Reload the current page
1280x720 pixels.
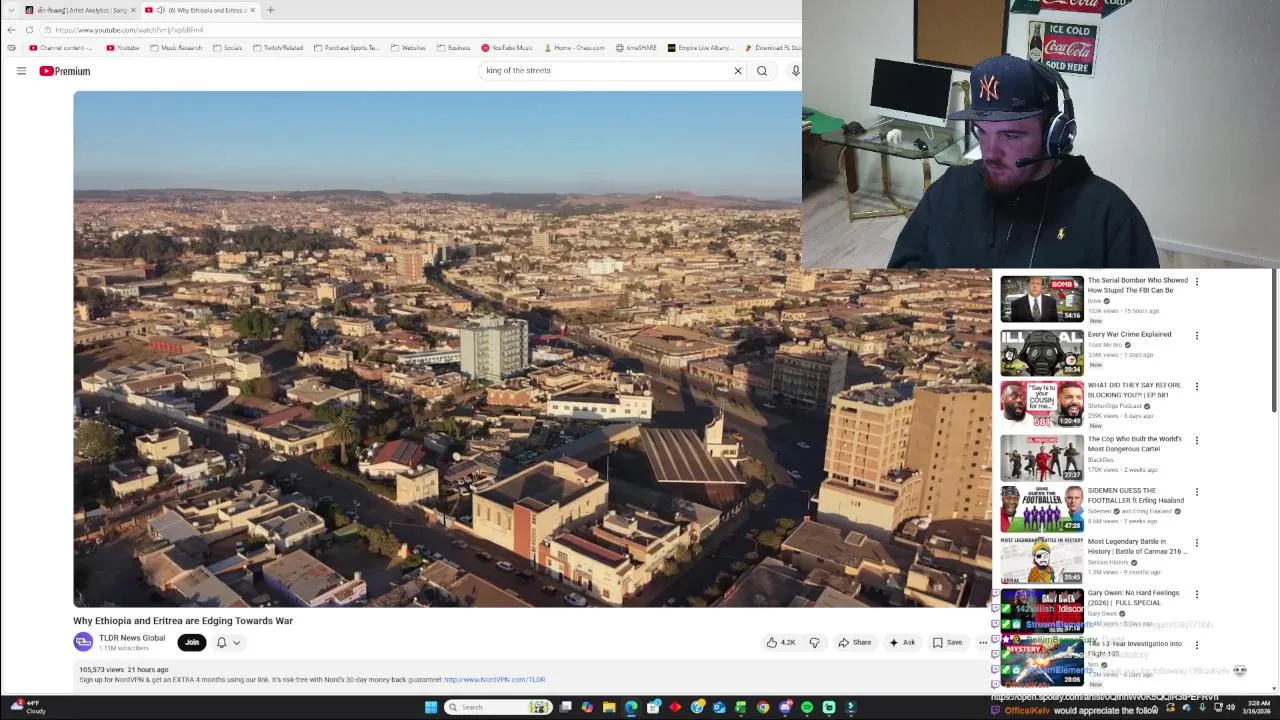(30, 30)
